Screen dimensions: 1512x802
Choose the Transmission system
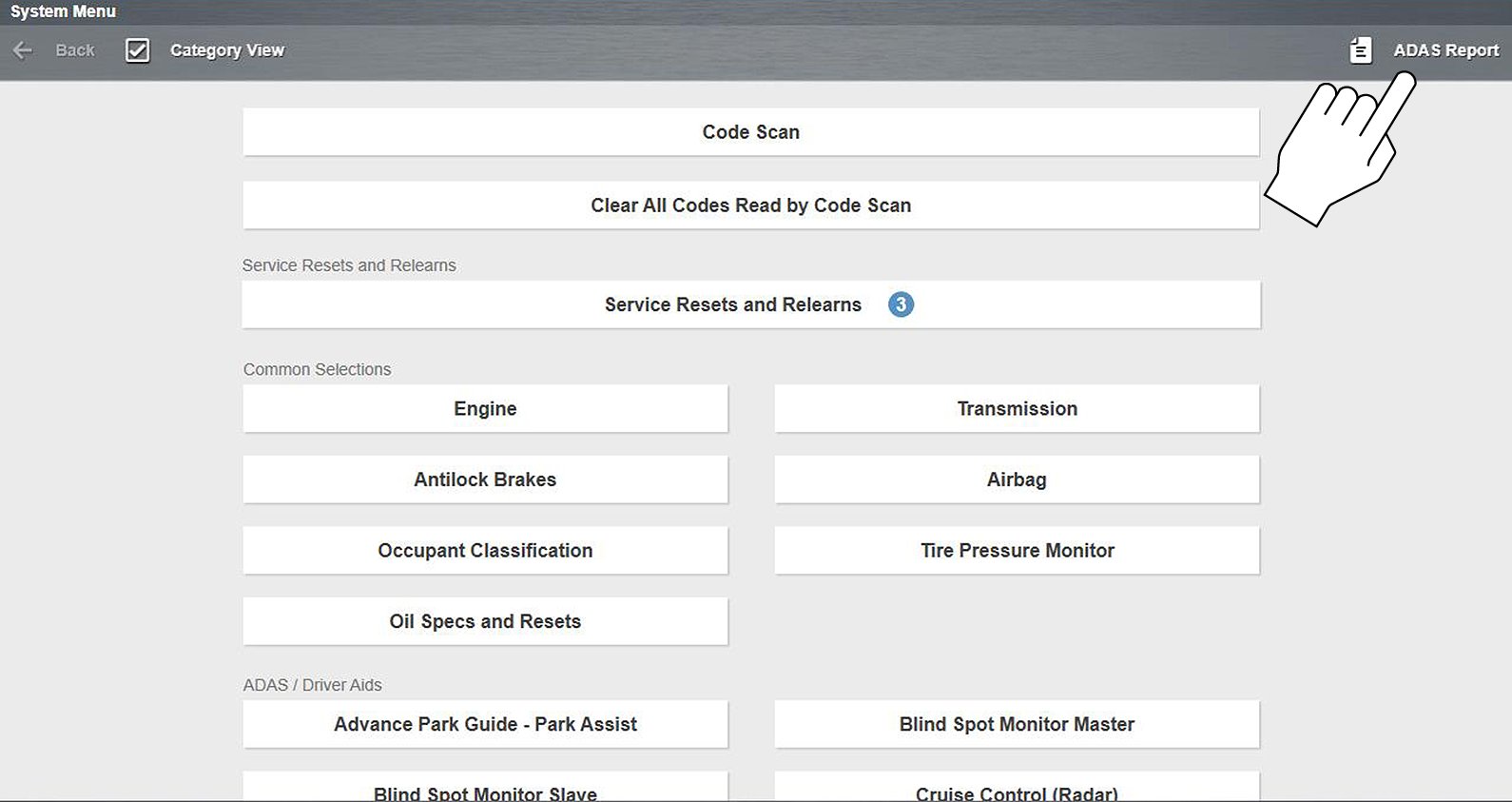[x=1017, y=409]
